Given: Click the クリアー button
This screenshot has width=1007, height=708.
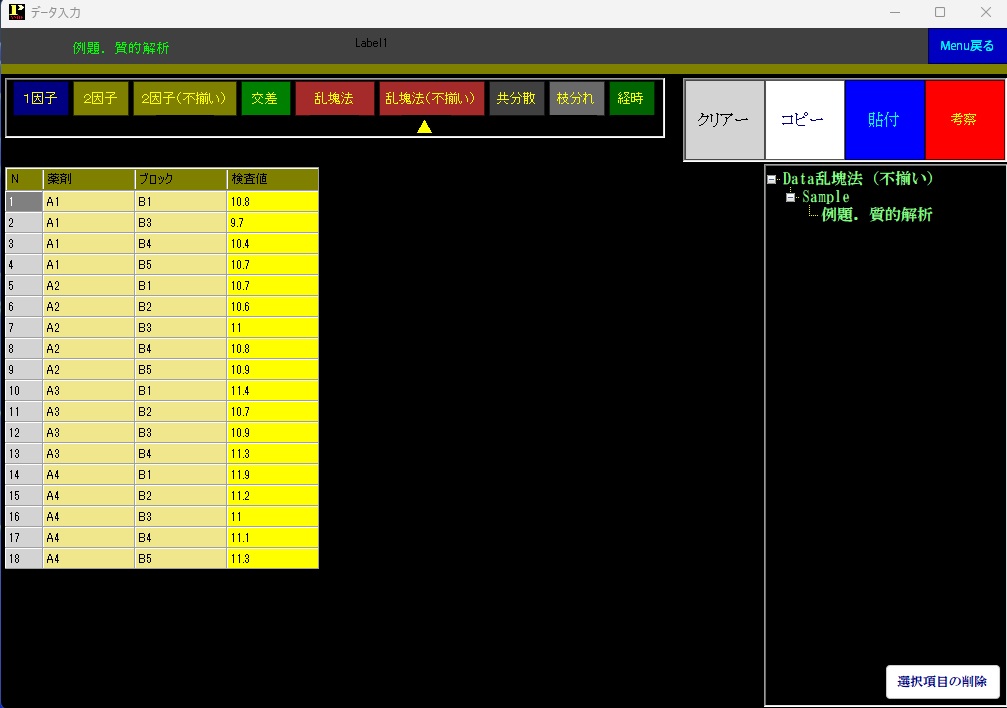Looking at the screenshot, I should click(x=724, y=120).
